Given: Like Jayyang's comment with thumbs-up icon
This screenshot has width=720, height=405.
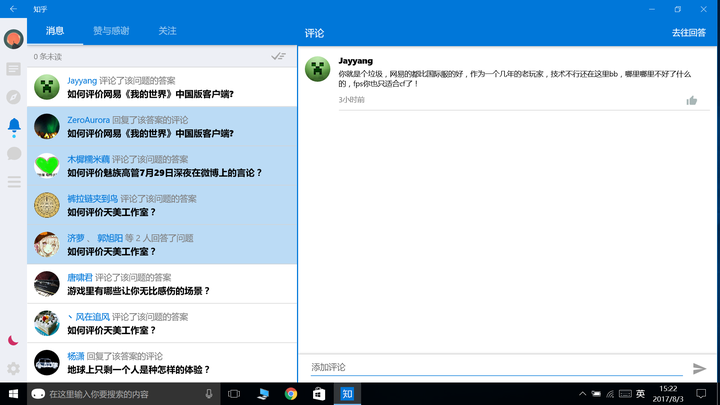Looking at the screenshot, I should click(x=692, y=101).
